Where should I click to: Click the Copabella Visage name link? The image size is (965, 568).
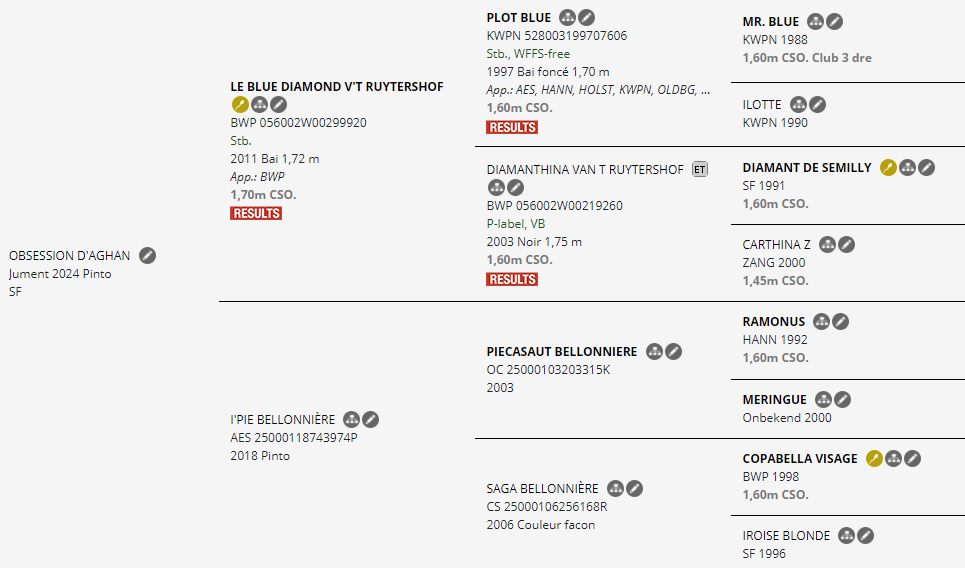point(800,458)
